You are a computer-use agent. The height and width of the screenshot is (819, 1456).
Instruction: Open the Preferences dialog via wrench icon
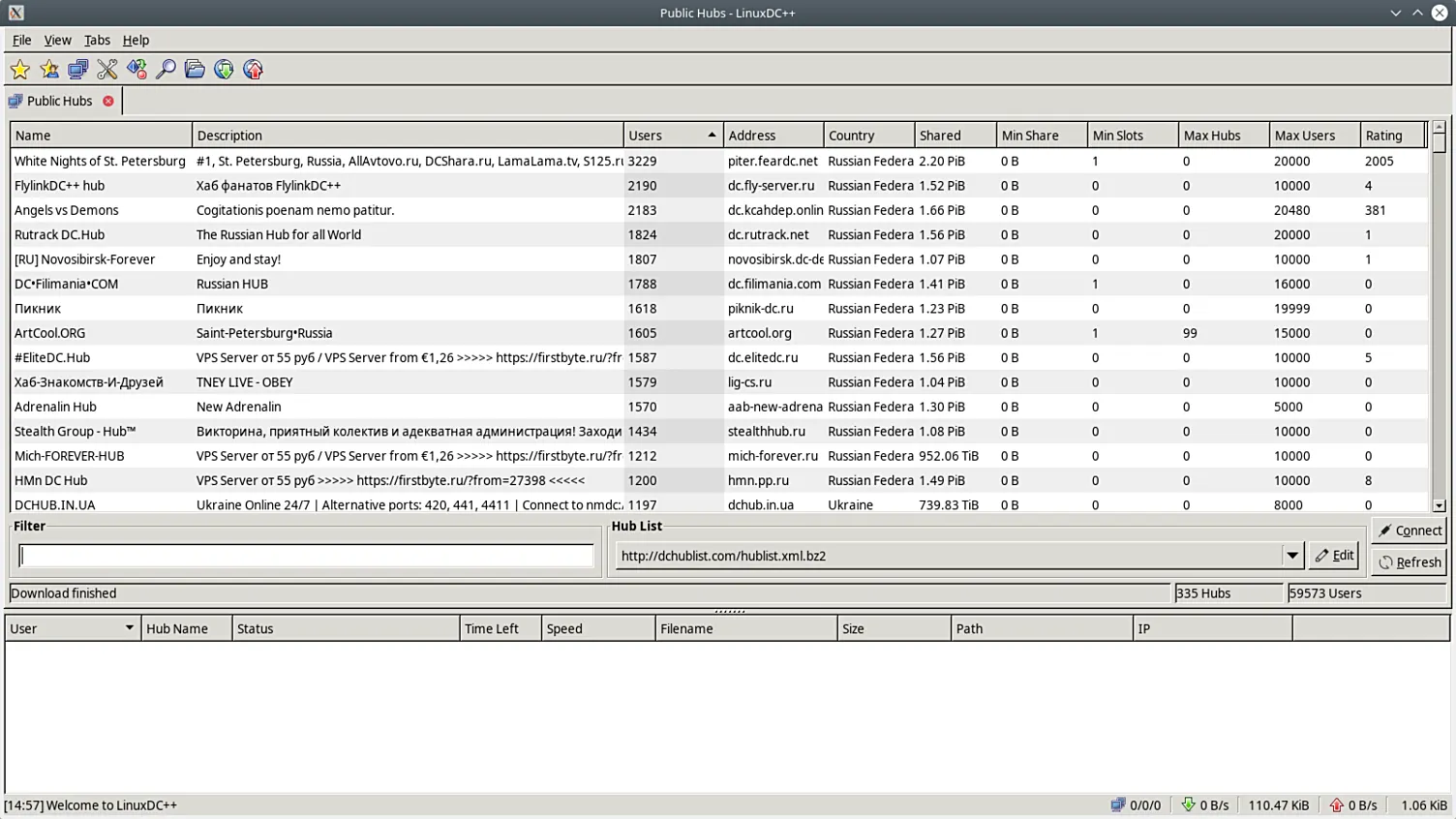tap(106, 69)
